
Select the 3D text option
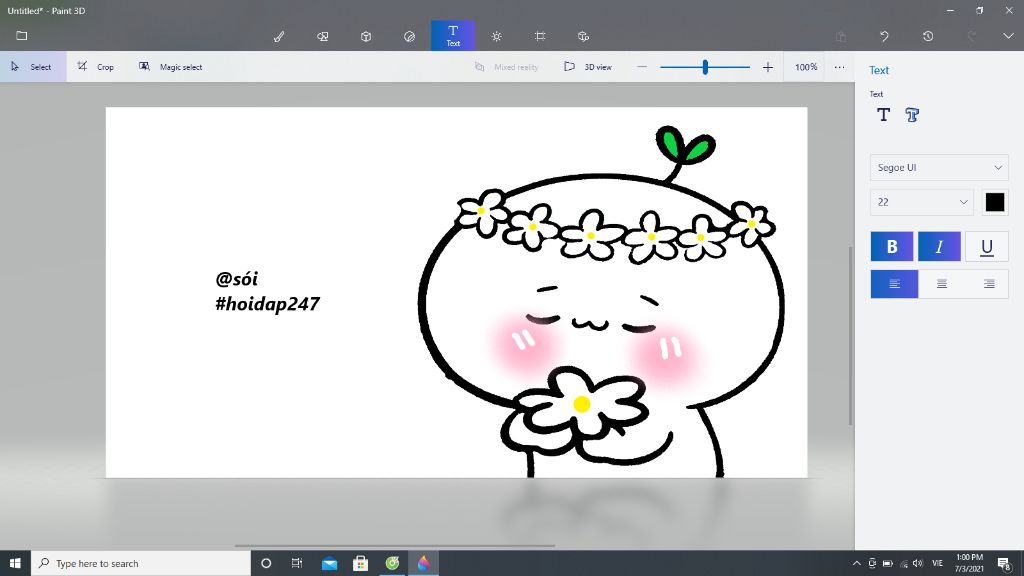click(x=912, y=115)
